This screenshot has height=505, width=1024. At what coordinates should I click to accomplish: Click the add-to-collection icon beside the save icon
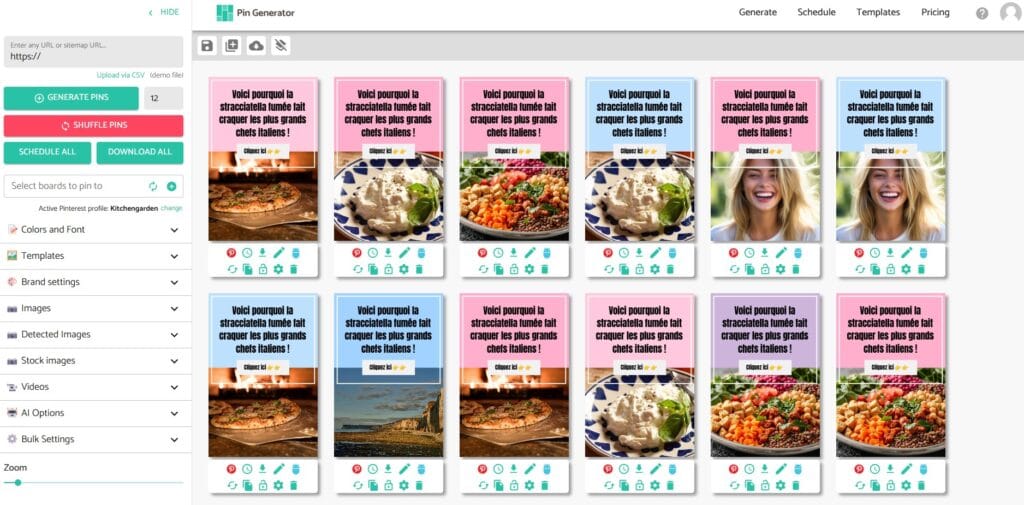point(232,46)
